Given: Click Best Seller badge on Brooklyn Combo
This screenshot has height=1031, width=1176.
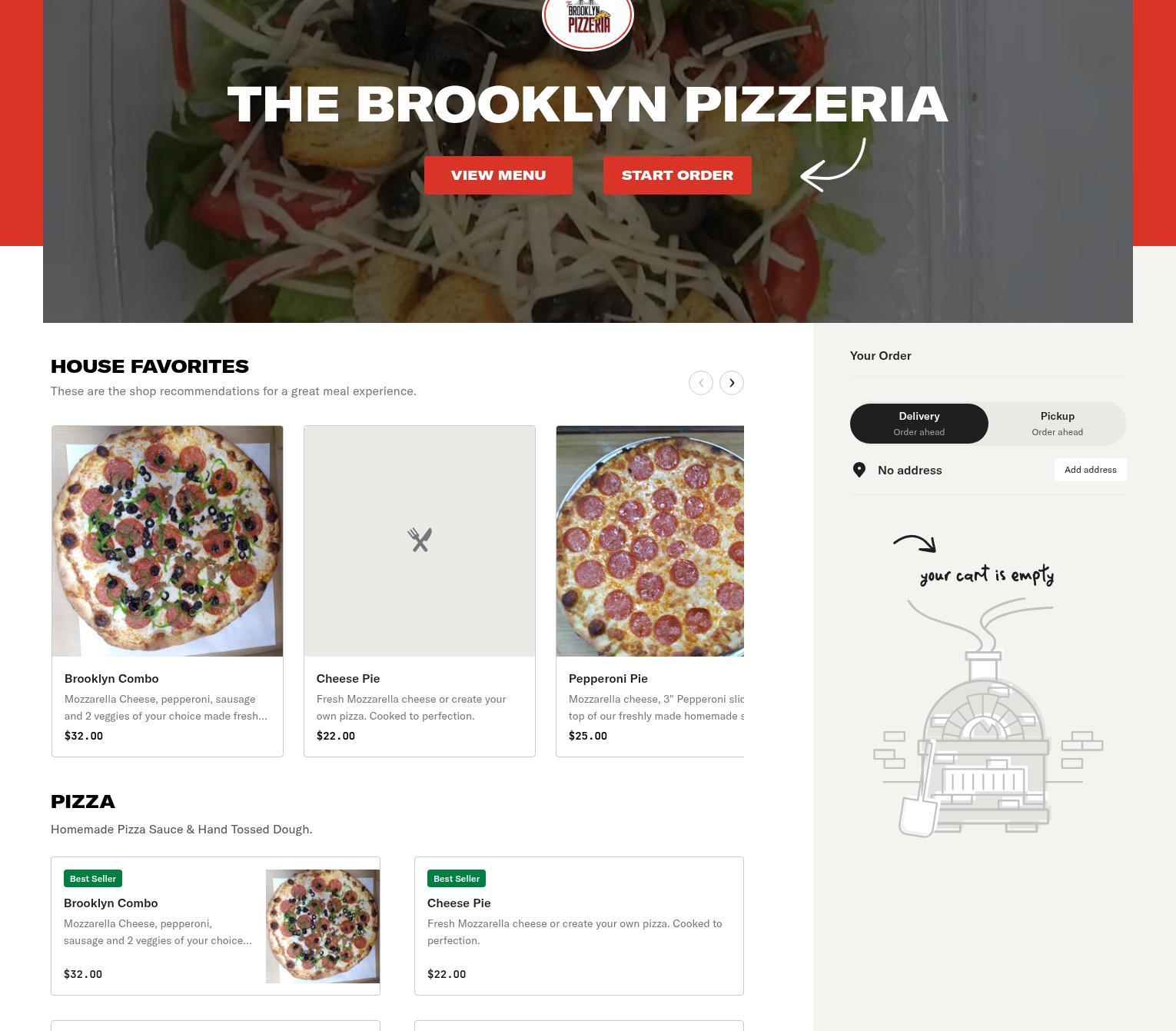Looking at the screenshot, I should [93, 878].
